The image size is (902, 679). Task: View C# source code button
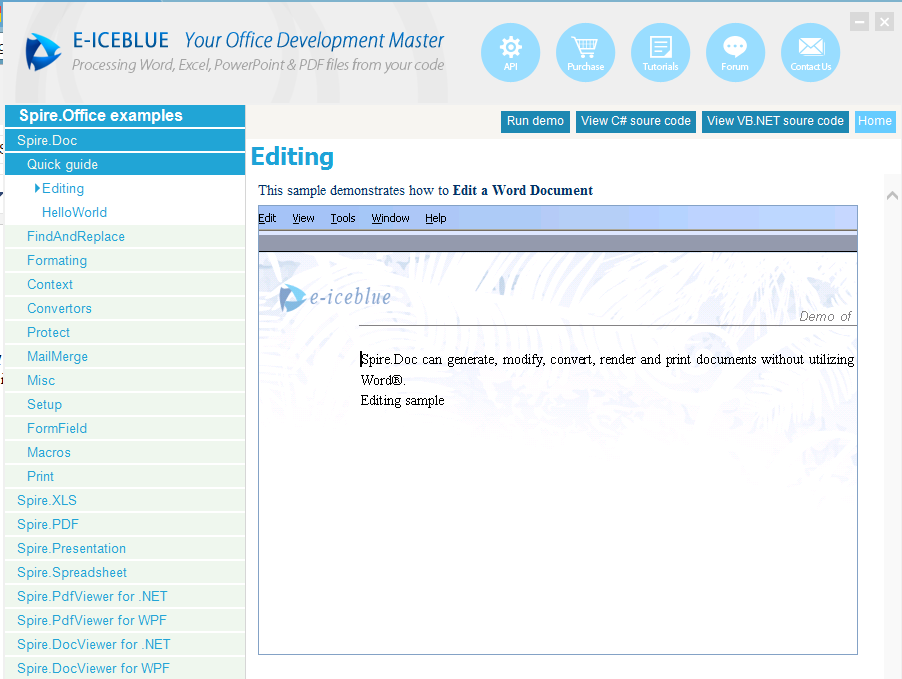(636, 121)
